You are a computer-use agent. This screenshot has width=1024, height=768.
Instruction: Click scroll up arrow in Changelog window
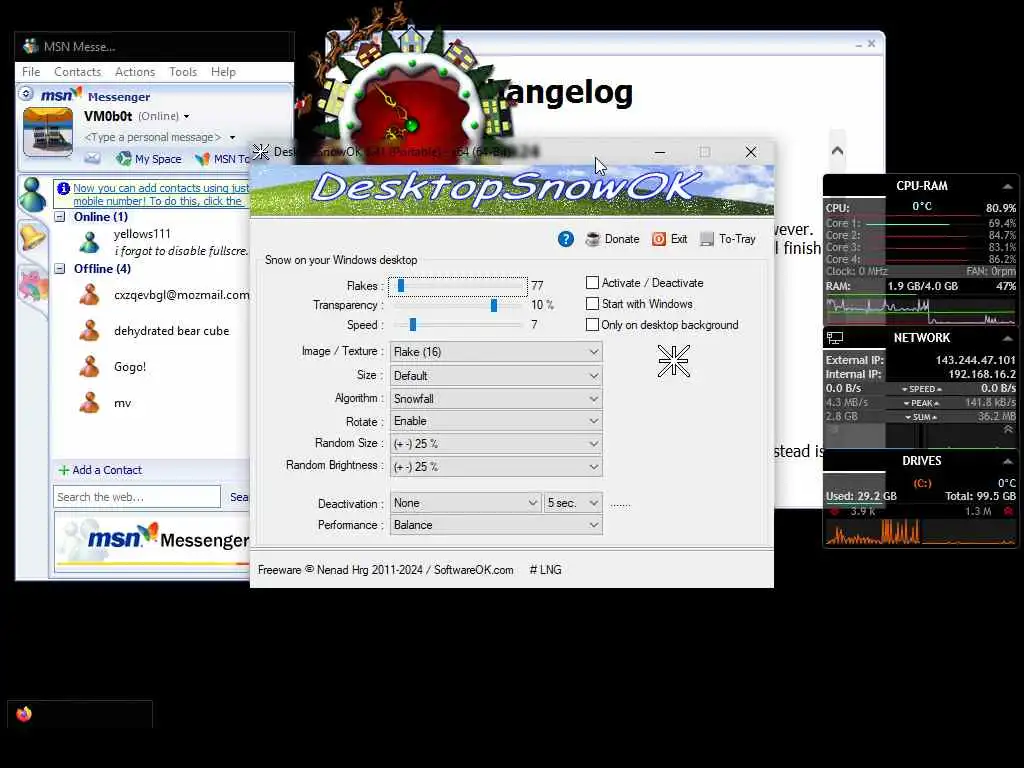(837, 151)
